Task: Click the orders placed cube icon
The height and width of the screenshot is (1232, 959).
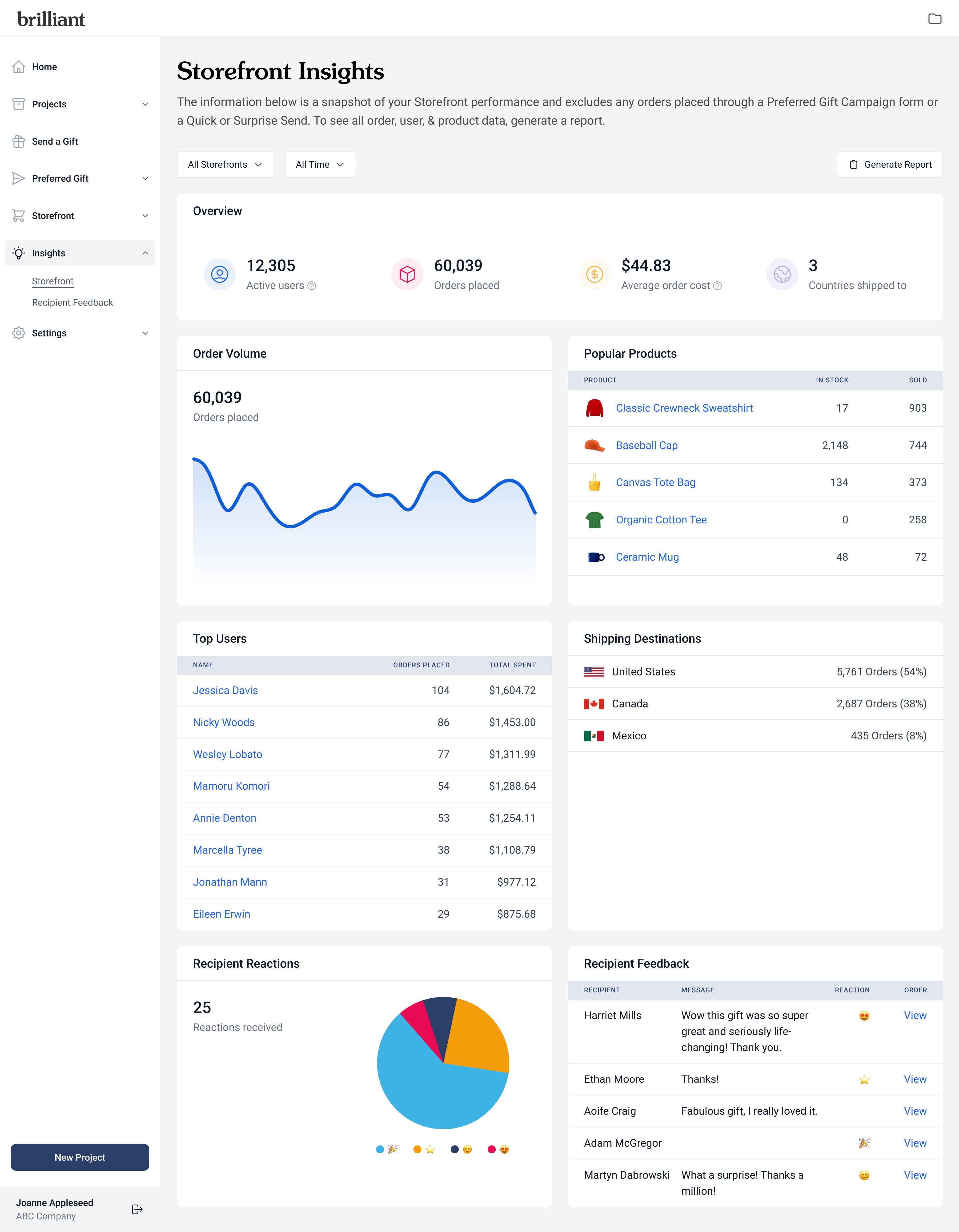Action: pos(407,274)
